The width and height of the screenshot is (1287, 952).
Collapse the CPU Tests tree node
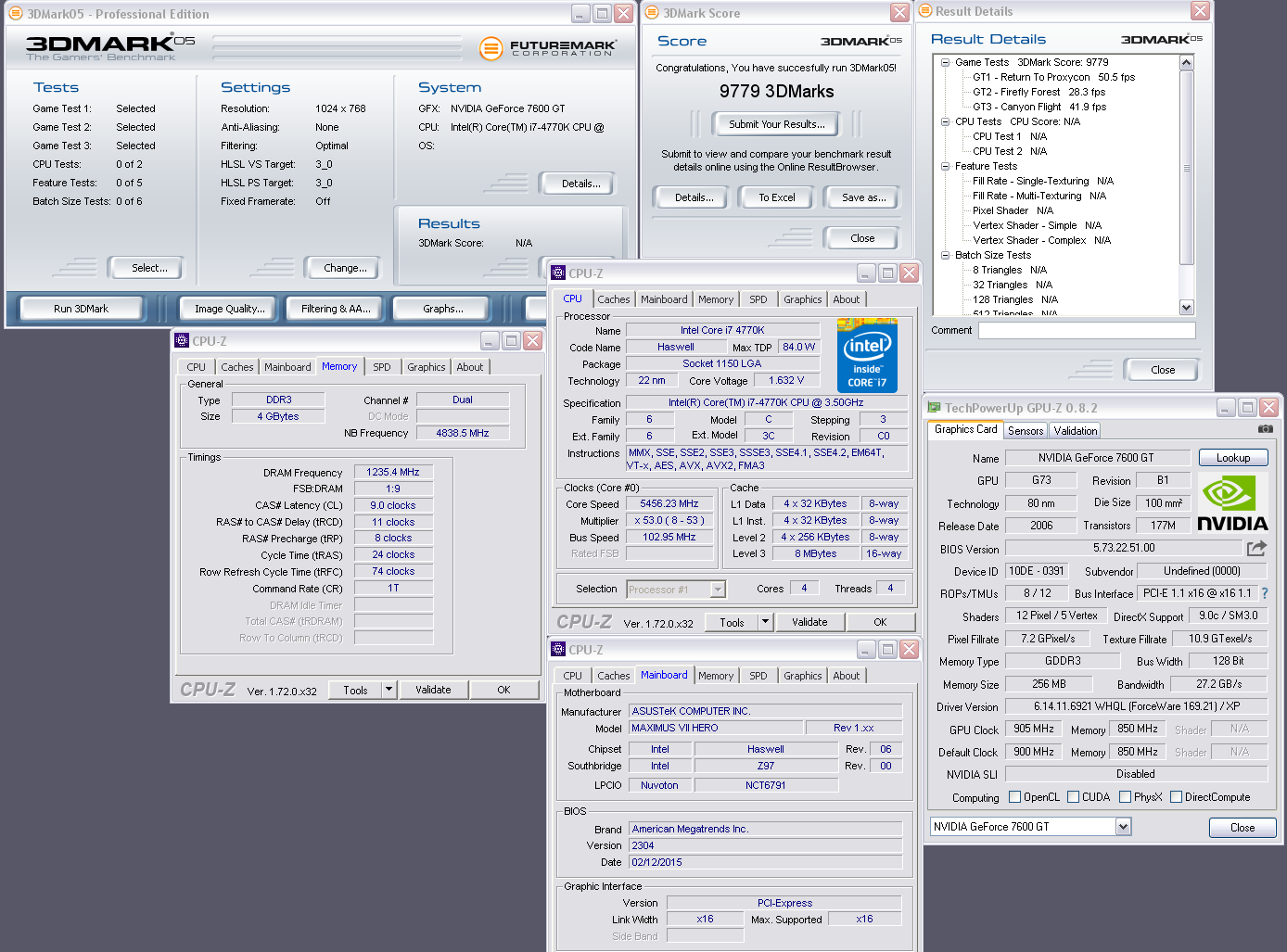coord(945,122)
